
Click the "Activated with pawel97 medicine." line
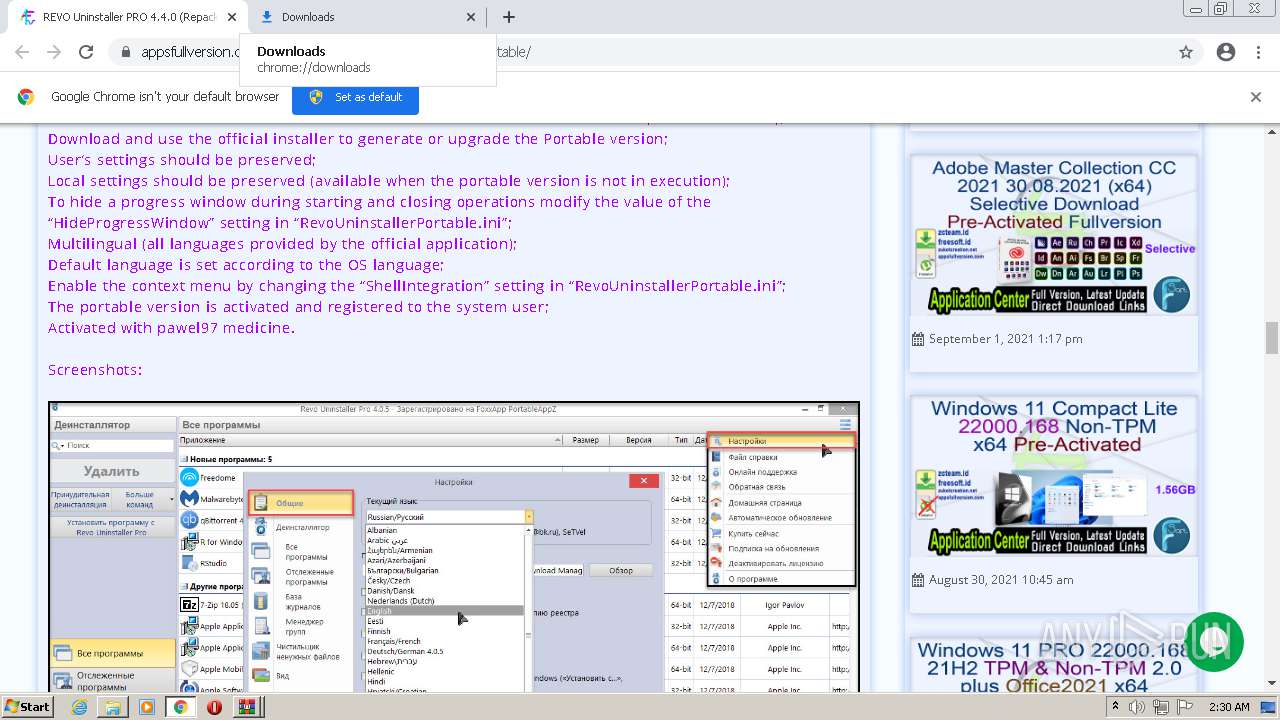tap(171, 328)
